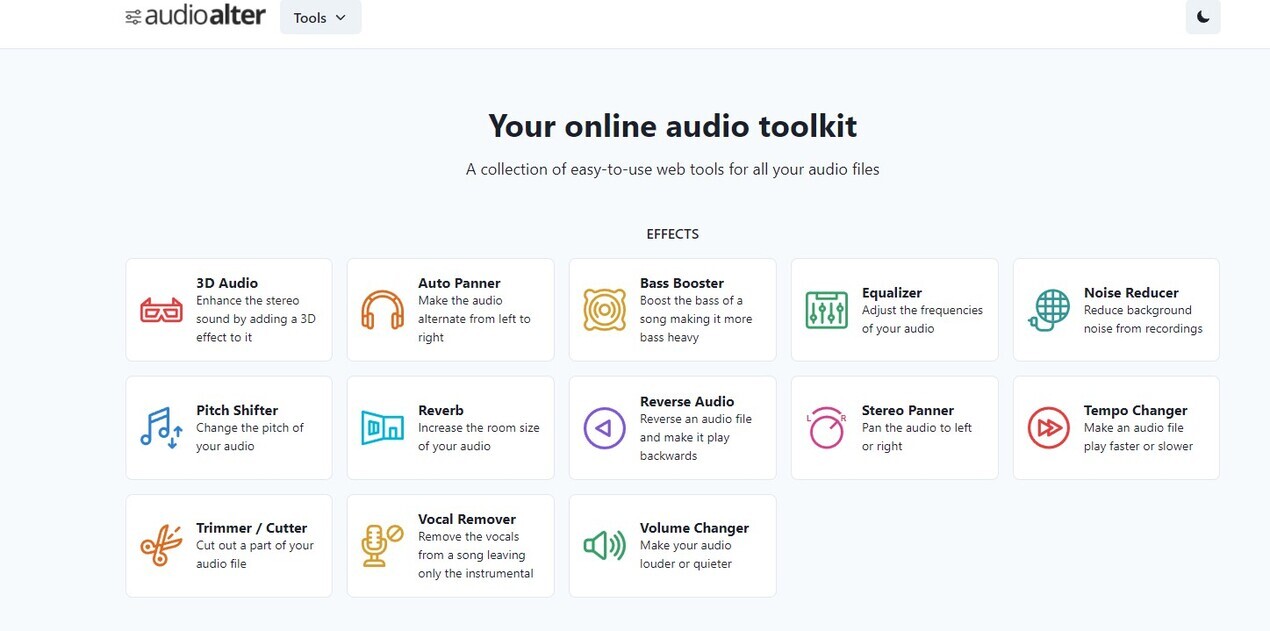Open the Trimmer / Cutter title link
1270x631 pixels.
[x=251, y=528]
